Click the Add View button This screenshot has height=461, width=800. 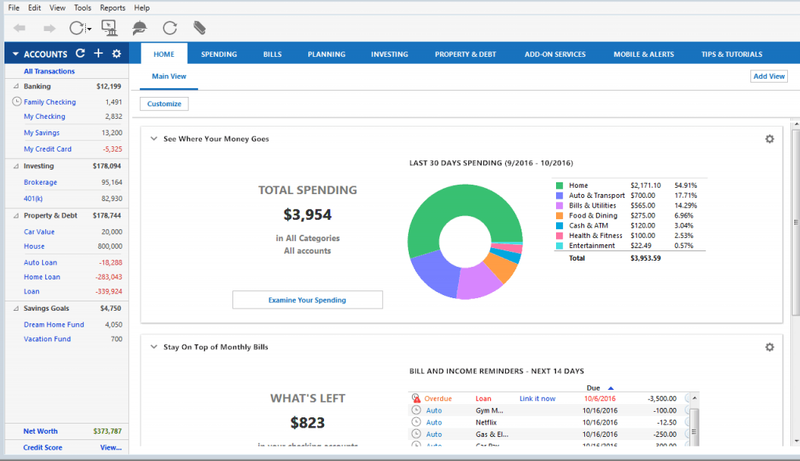click(x=769, y=76)
